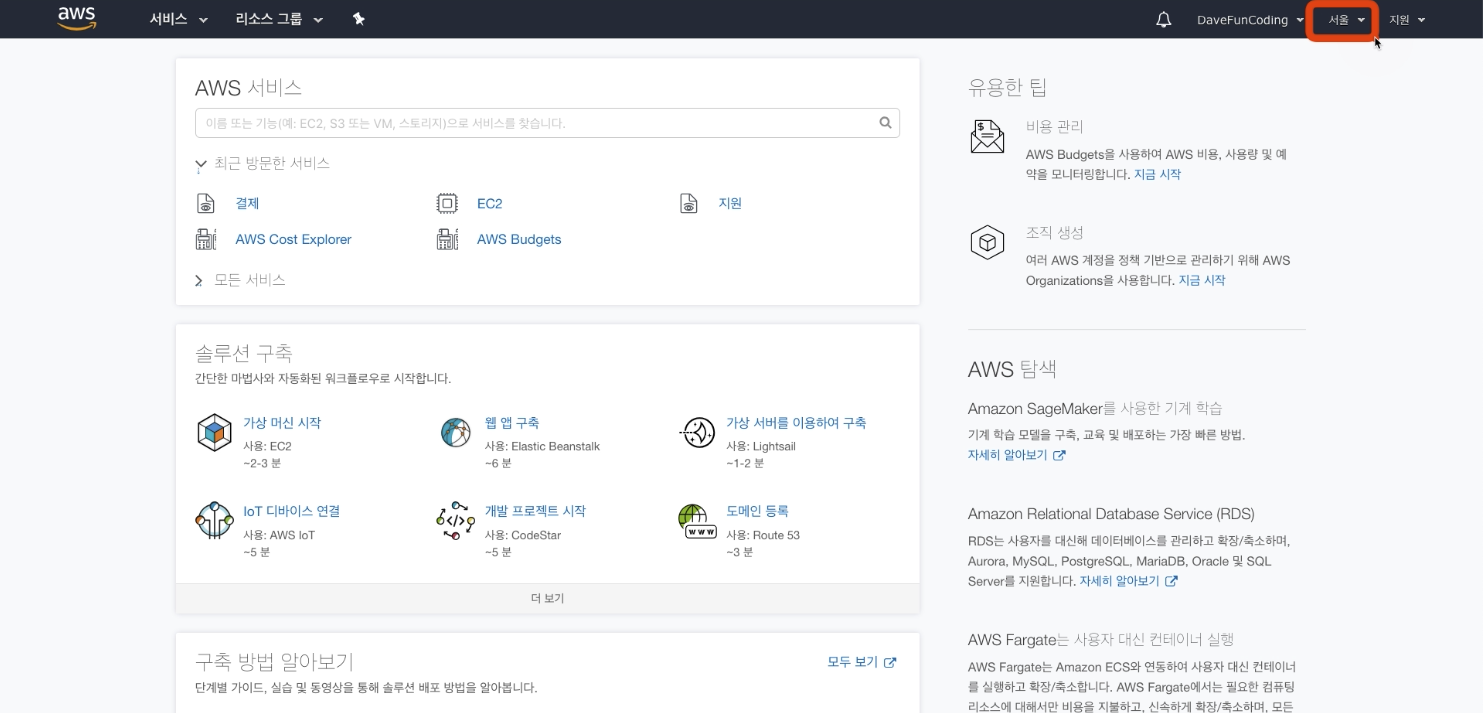Click the 결제 billing service icon
The image size is (1483, 713).
206,203
